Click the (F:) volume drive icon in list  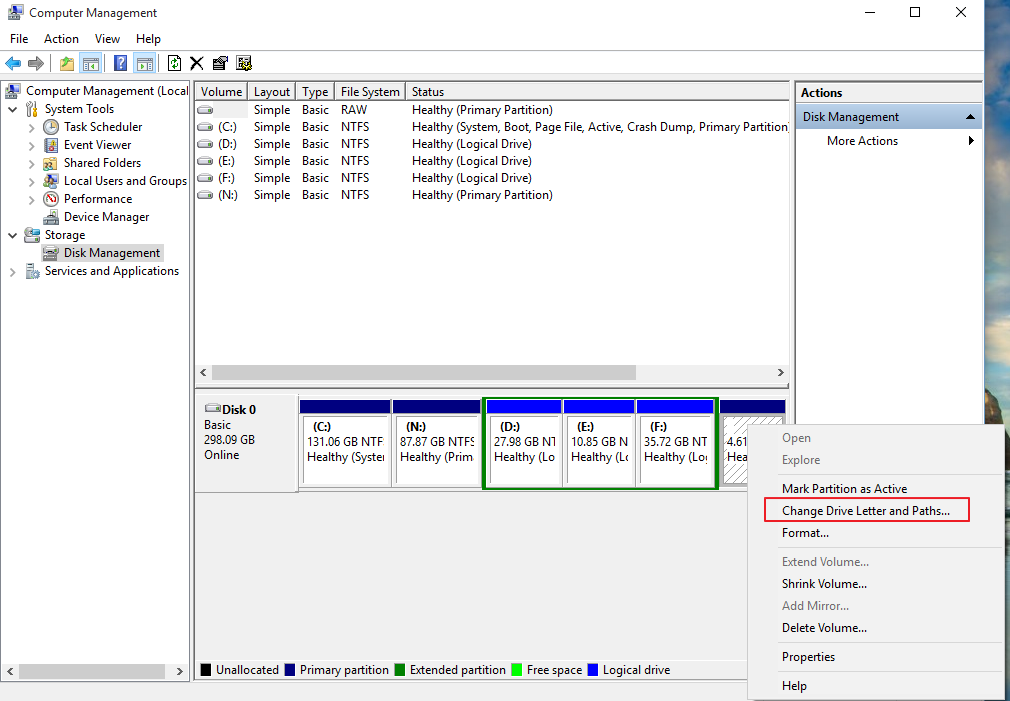point(205,178)
